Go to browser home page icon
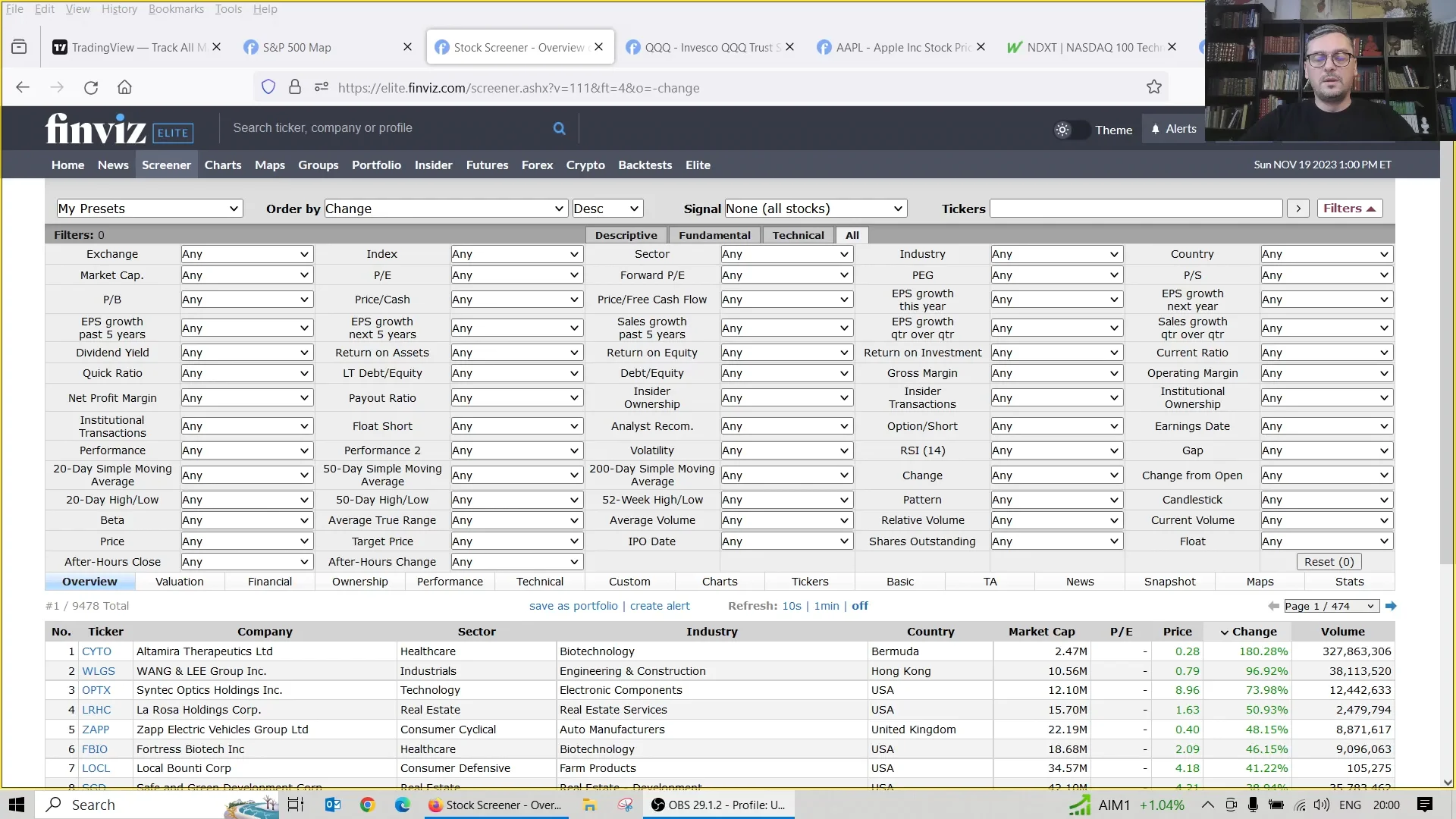 coord(124,87)
